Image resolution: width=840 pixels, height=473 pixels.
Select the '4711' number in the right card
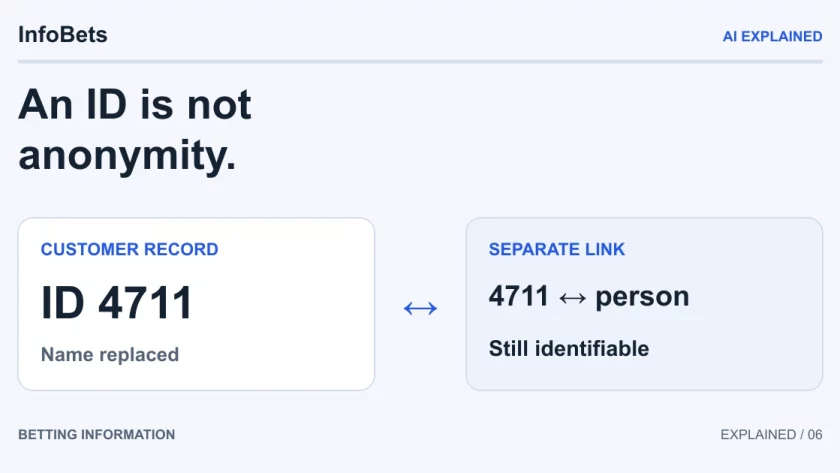click(x=519, y=296)
